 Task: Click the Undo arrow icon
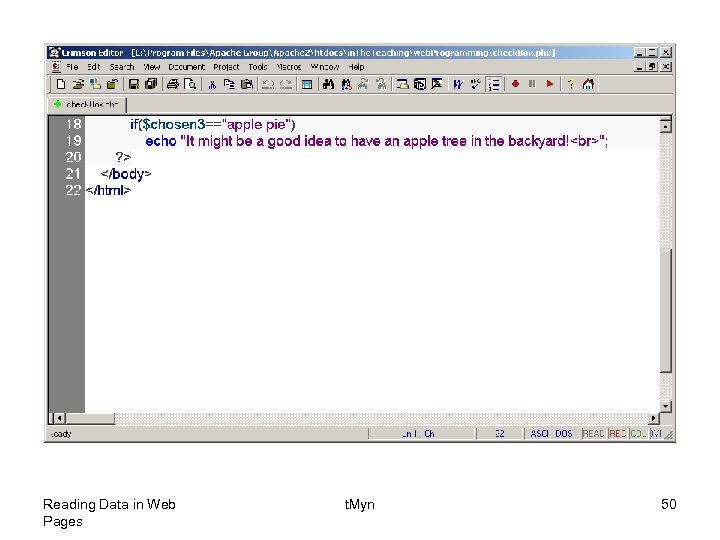tap(268, 84)
